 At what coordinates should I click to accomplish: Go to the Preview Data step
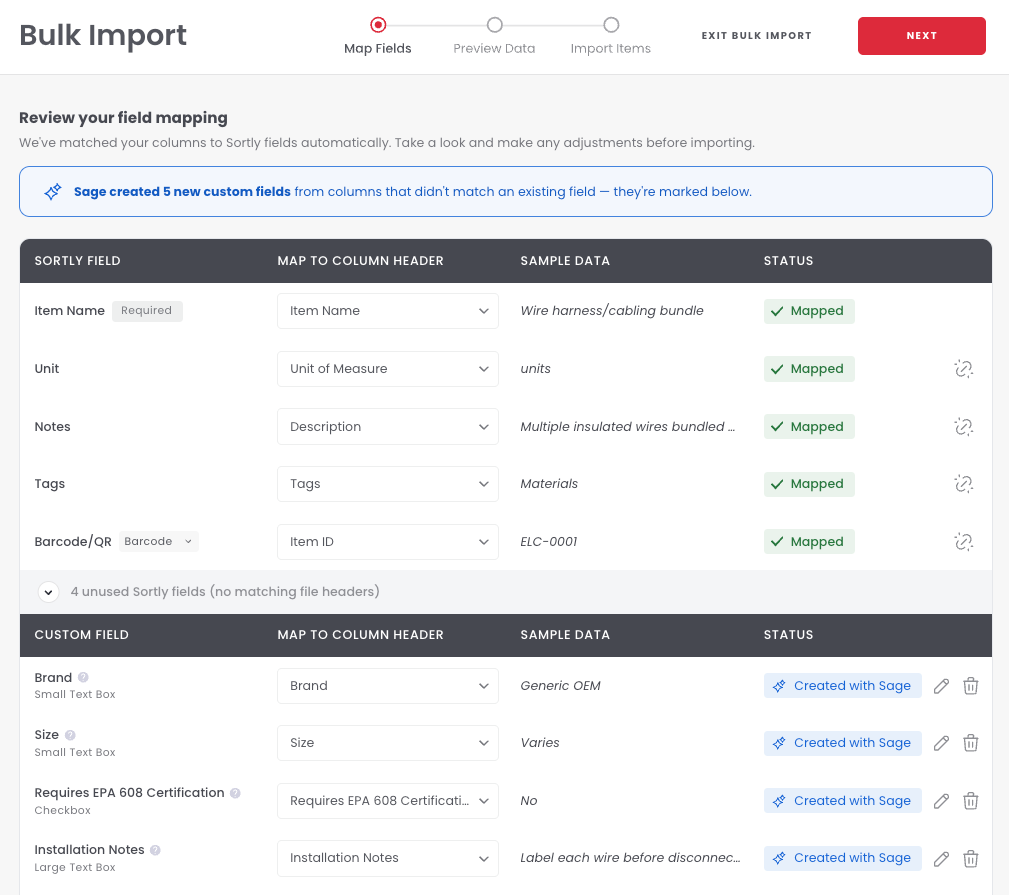[x=494, y=35]
